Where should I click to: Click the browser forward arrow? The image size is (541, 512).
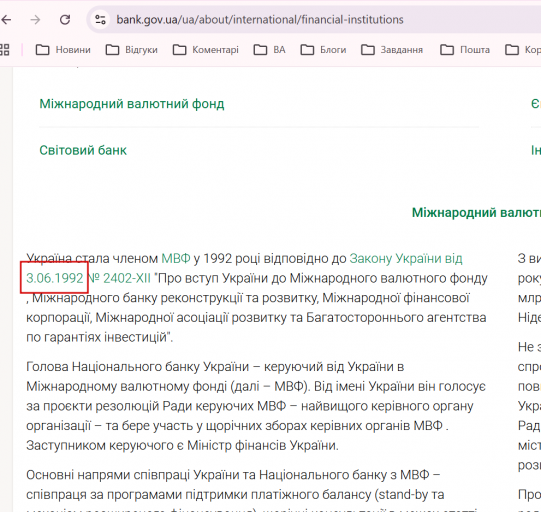[35, 20]
